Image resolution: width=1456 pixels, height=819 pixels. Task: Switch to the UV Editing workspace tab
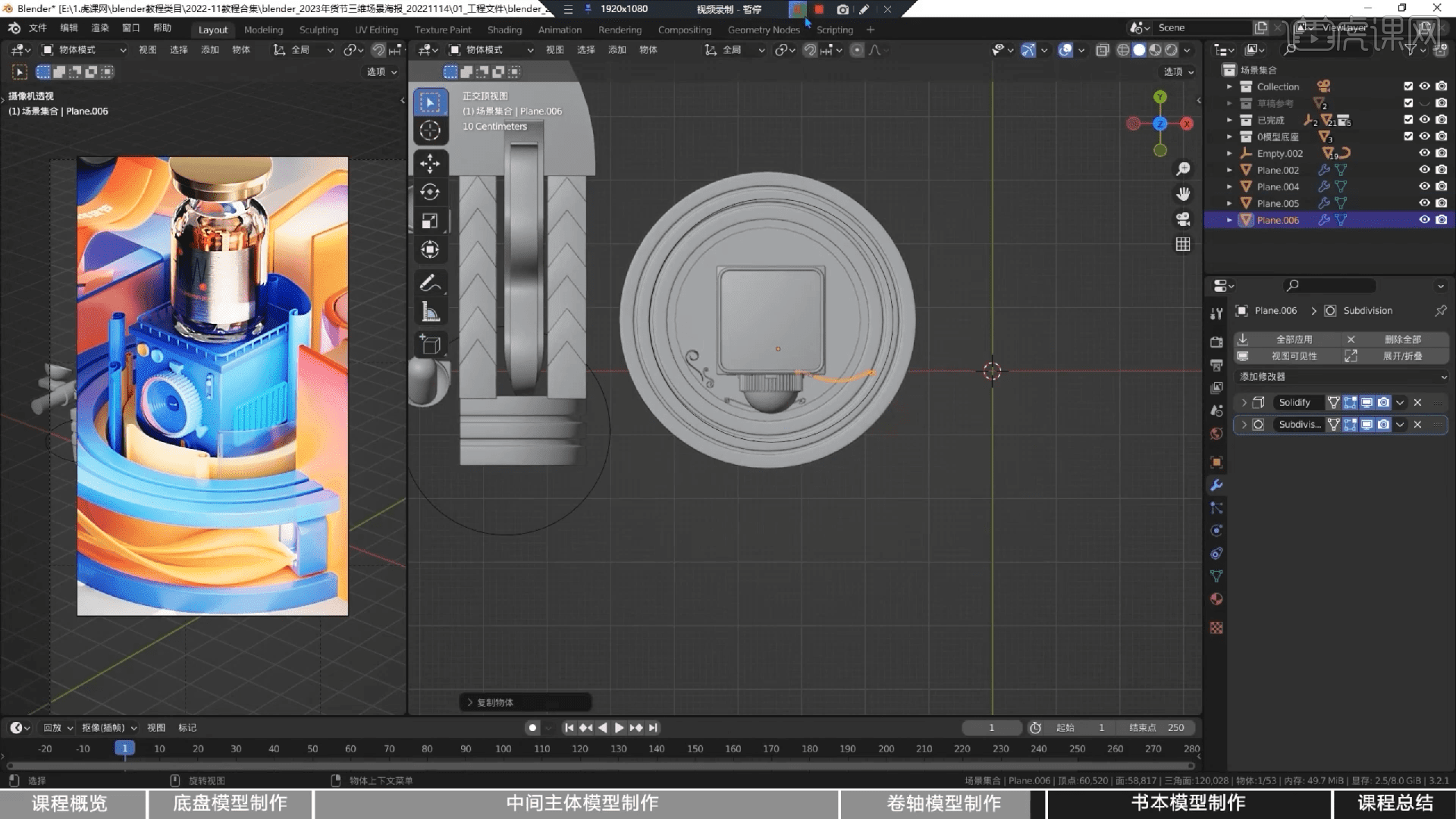(x=376, y=30)
